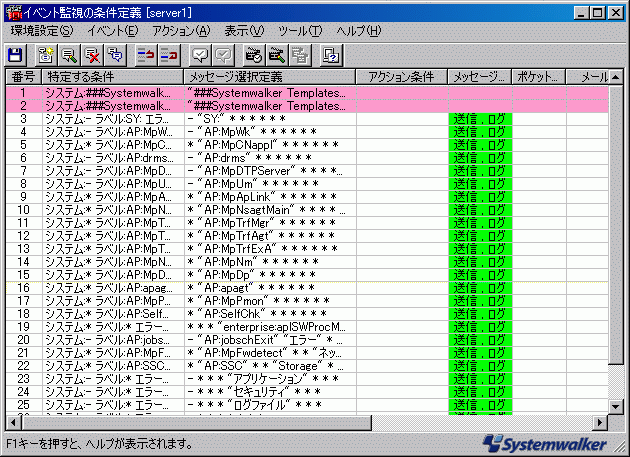630x457 pixels.
Task: Open the 環境設定(S) menu
Action: click(x=42, y=31)
